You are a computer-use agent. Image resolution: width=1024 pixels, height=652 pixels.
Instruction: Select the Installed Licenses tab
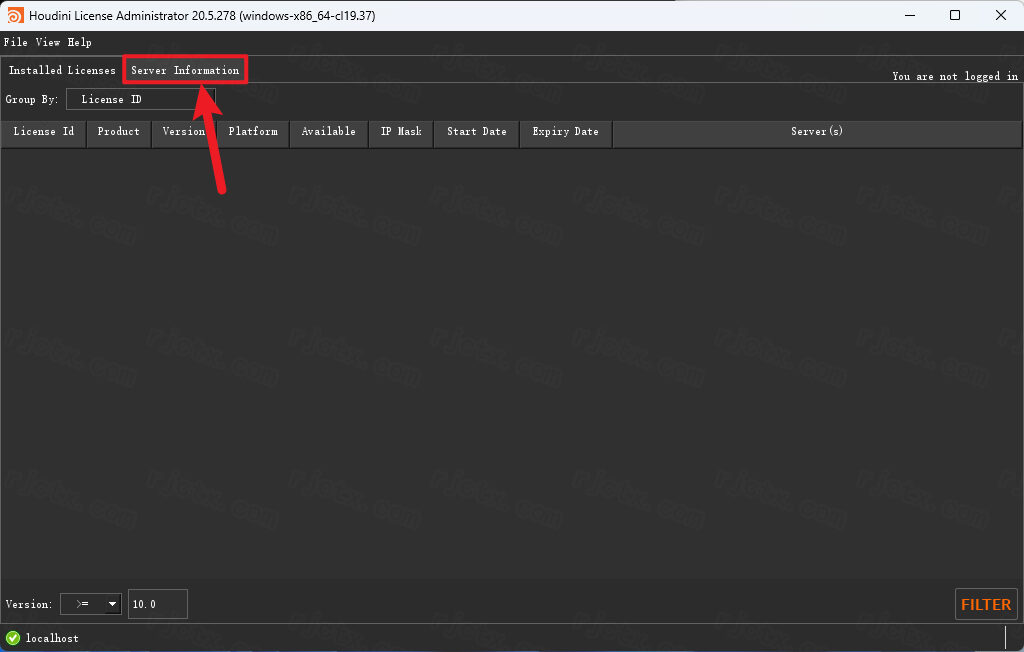62,71
